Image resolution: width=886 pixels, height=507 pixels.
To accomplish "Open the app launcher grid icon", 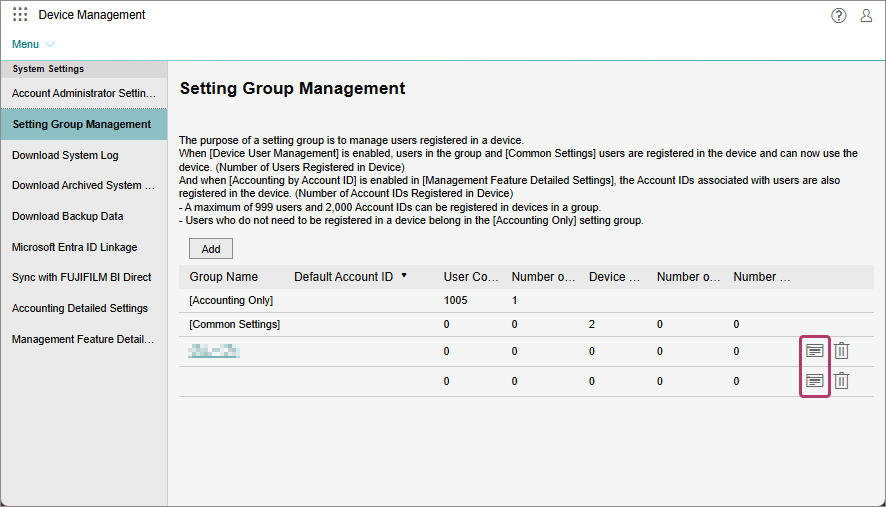I will pyautogui.click(x=20, y=15).
